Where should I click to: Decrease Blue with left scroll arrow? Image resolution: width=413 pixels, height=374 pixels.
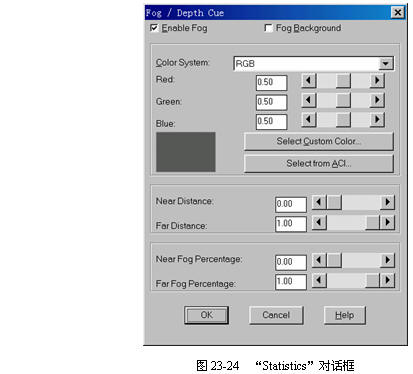[x=308, y=120]
